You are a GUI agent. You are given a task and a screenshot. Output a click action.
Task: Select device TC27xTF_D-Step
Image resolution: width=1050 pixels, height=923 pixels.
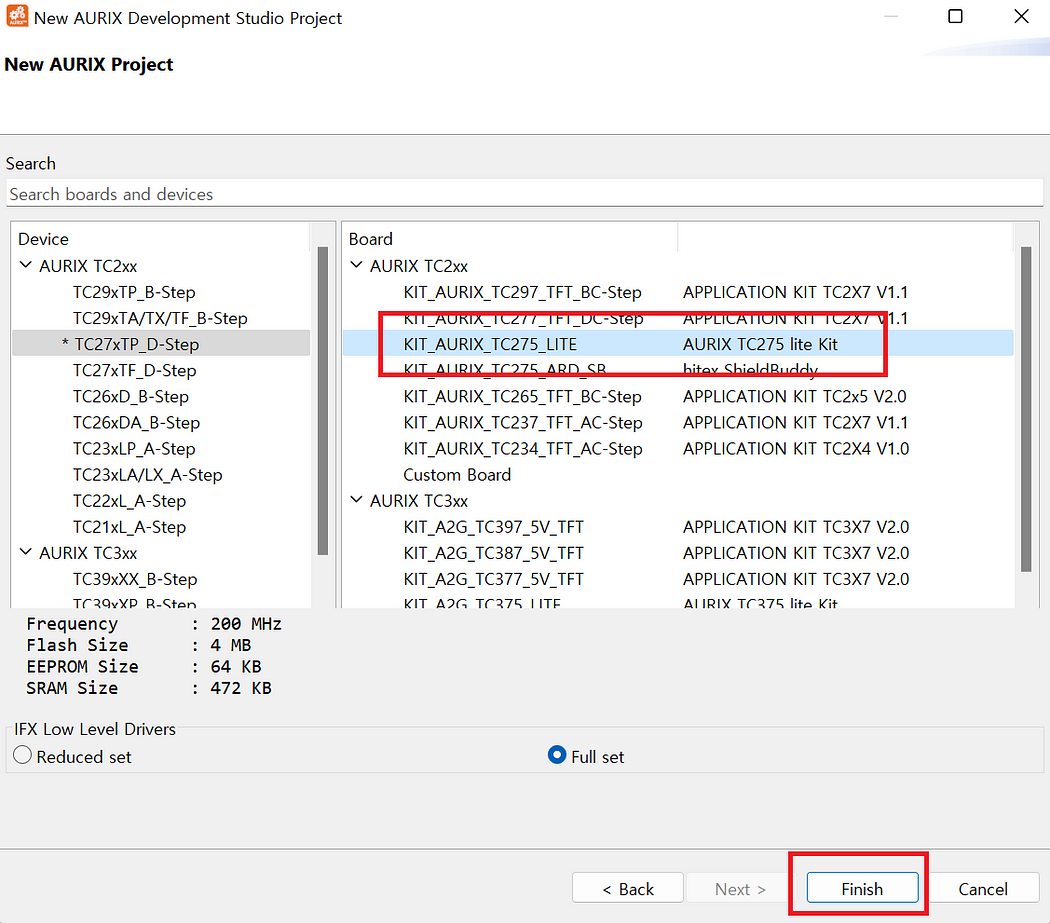(x=135, y=370)
